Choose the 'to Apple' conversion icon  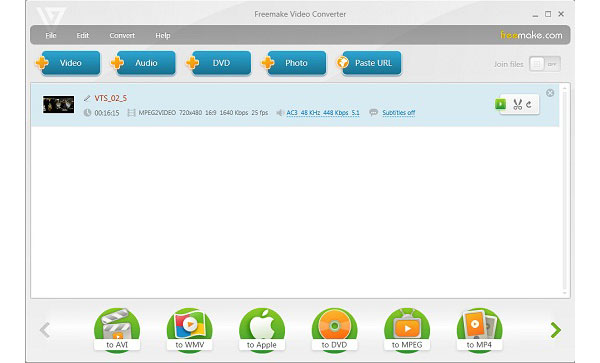coord(262,330)
